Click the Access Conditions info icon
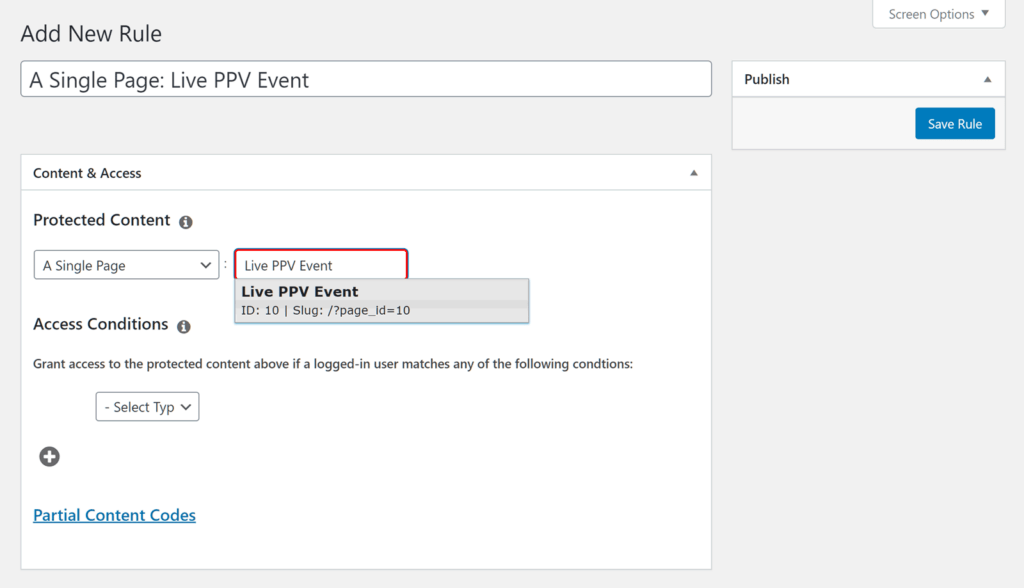Screen dimensions: 1024x588 click(184, 326)
